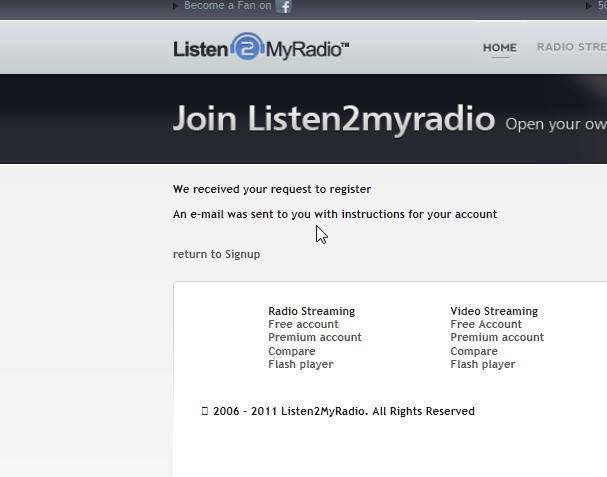Open Flash player under Radio Streaming
This screenshot has height=477, width=607.
(x=300, y=364)
